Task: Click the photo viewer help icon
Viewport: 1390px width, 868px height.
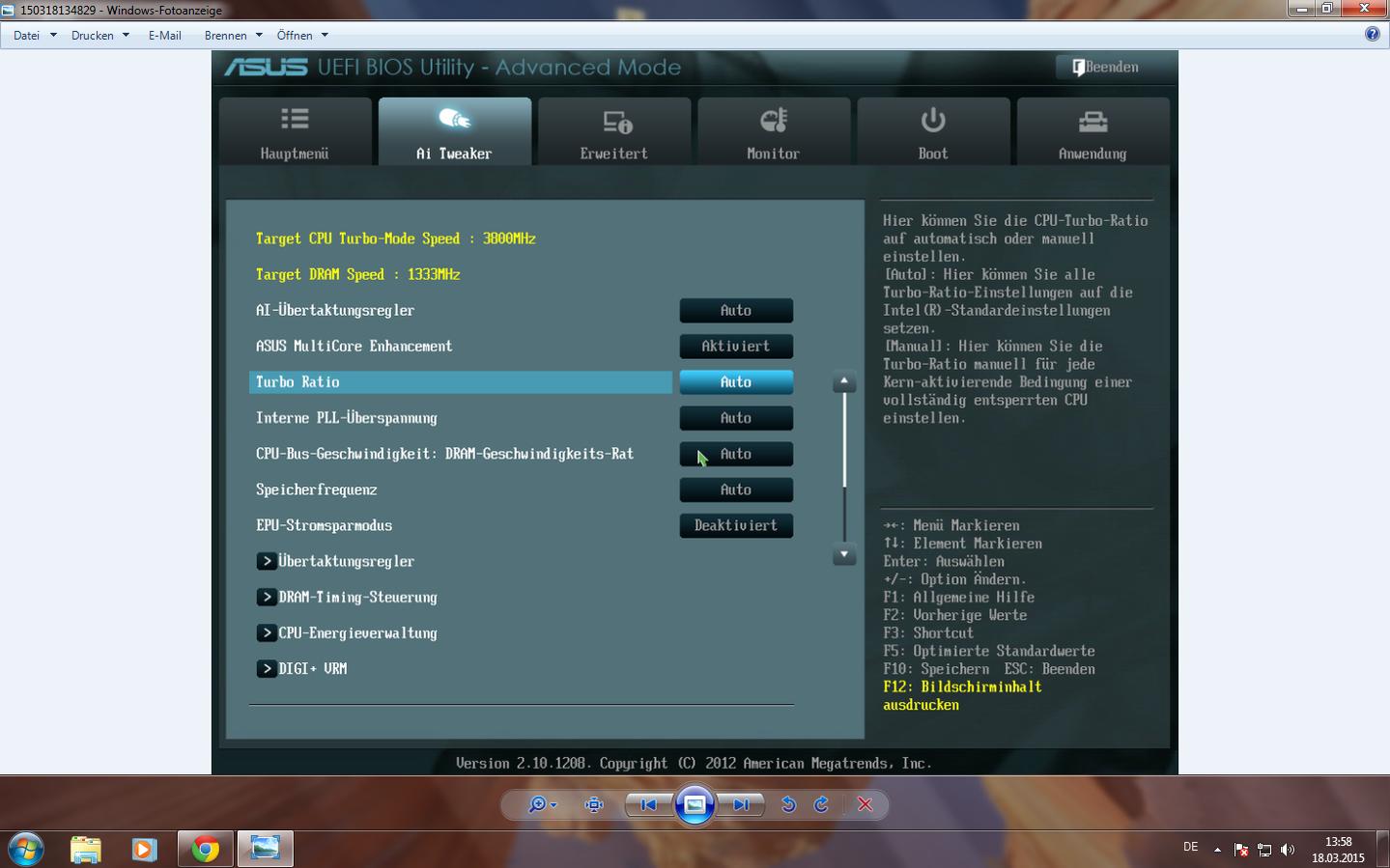Action: click(x=1373, y=34)
